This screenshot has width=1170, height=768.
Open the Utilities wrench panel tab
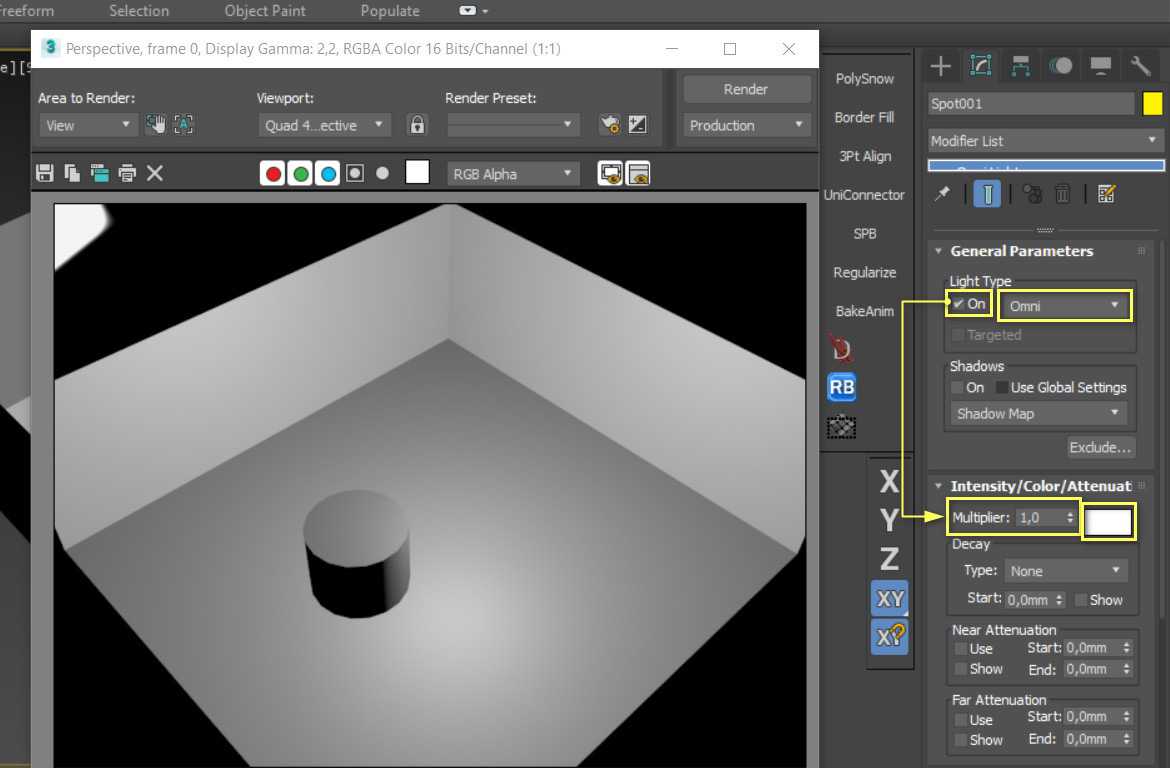pos(1141,66)
